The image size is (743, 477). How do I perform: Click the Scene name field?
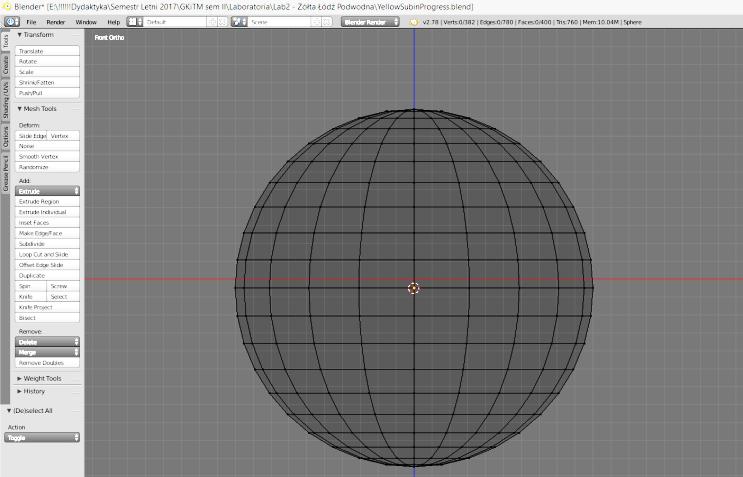(280, 22)
